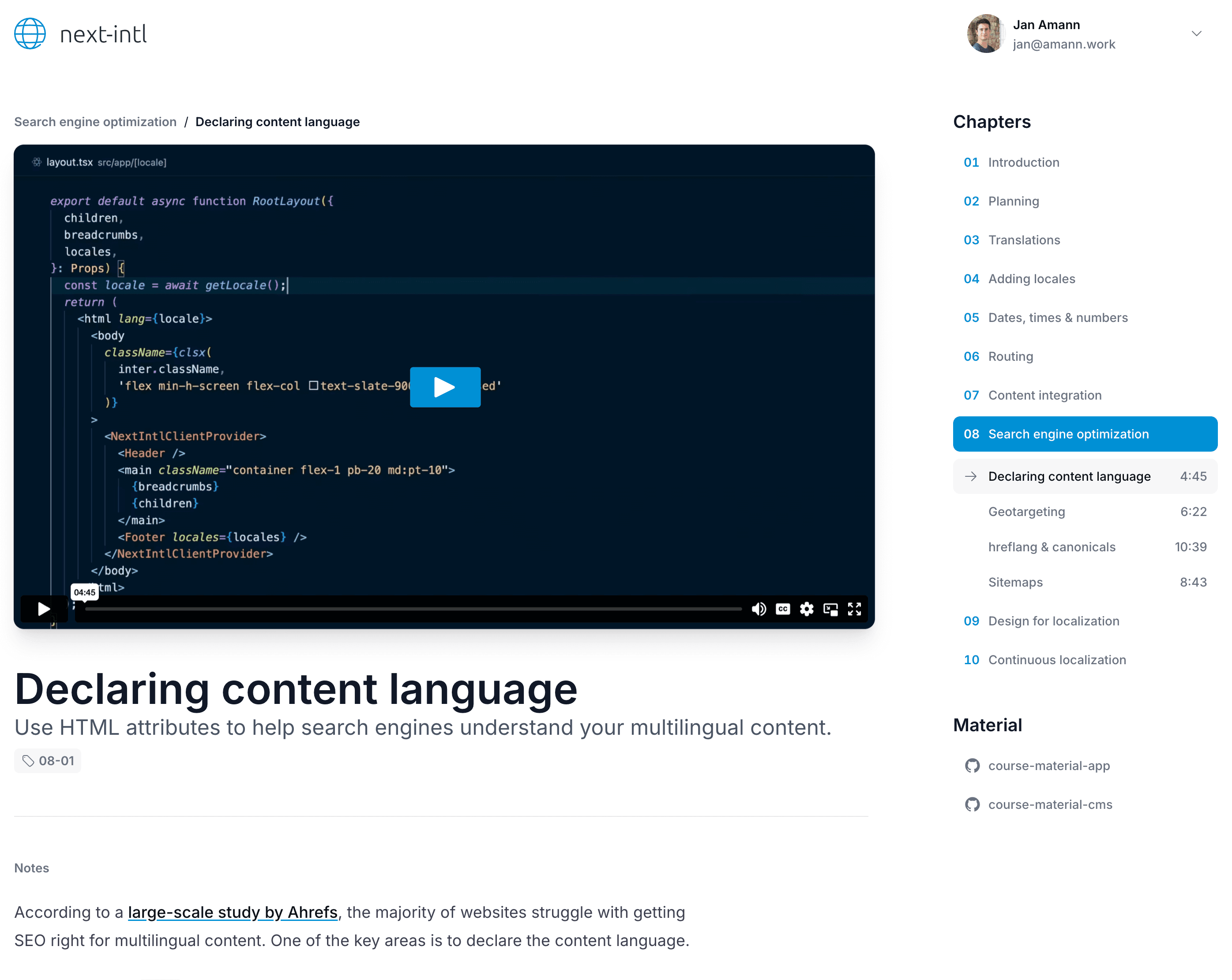Expand the 09 Design for localization chapter

pos(1053,621)
